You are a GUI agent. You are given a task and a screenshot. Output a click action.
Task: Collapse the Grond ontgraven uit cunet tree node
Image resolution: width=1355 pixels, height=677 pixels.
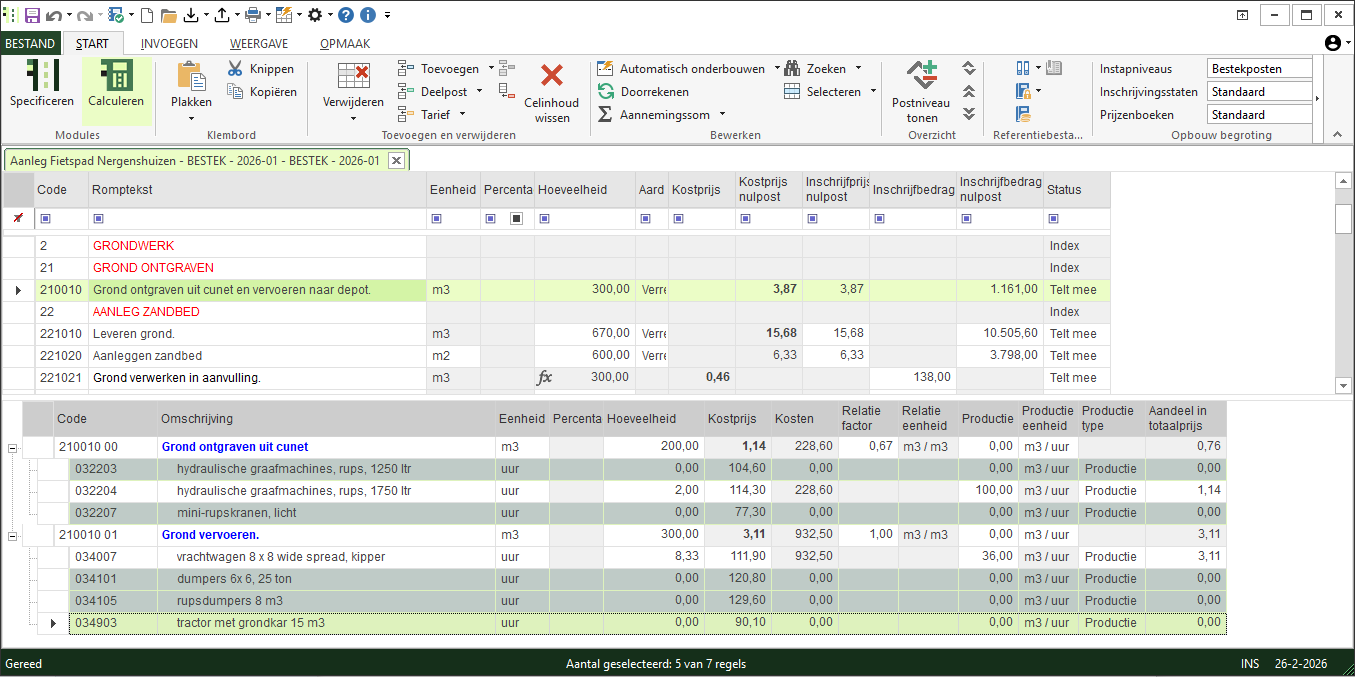coord(13,448)
